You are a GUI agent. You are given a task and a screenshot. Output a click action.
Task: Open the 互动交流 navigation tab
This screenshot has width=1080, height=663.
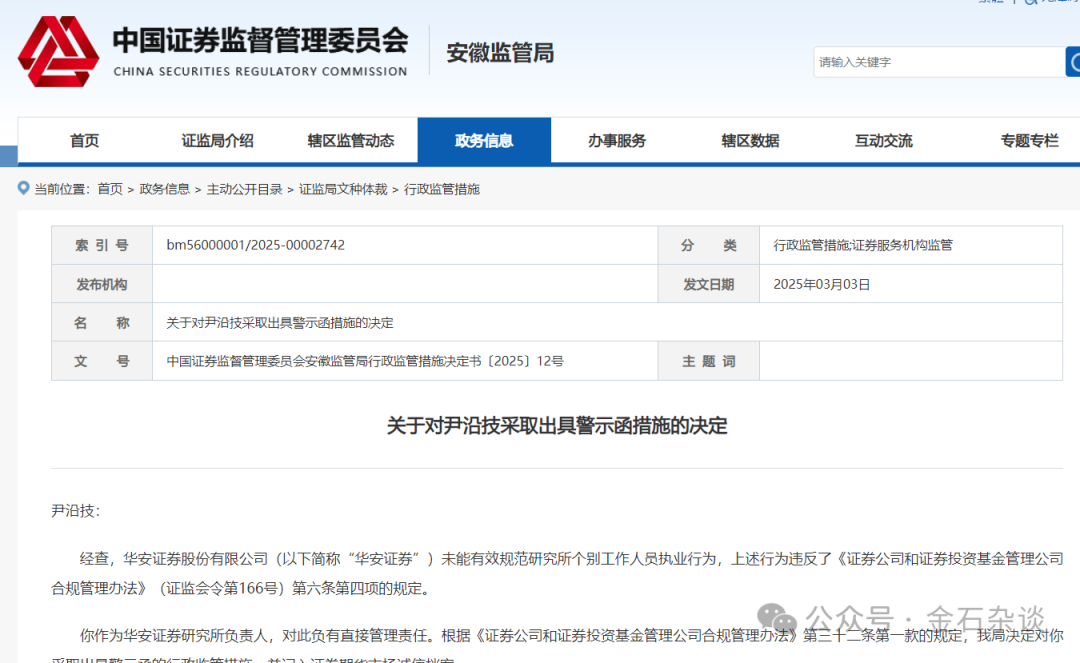(x=883, y=141)
